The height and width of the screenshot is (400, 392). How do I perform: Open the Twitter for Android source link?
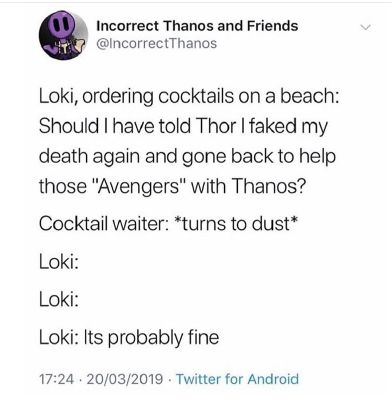[237, 379]
